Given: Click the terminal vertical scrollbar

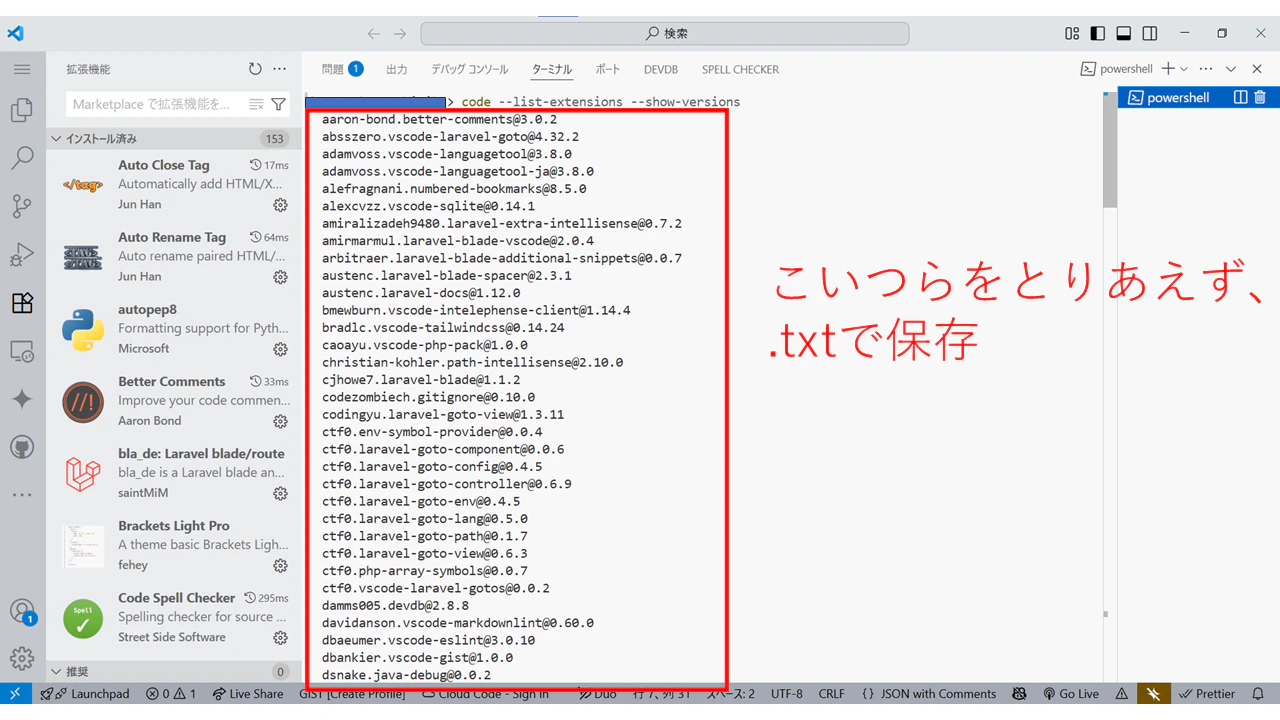Looking at the screenshot, I should [x=1110, y=150].
